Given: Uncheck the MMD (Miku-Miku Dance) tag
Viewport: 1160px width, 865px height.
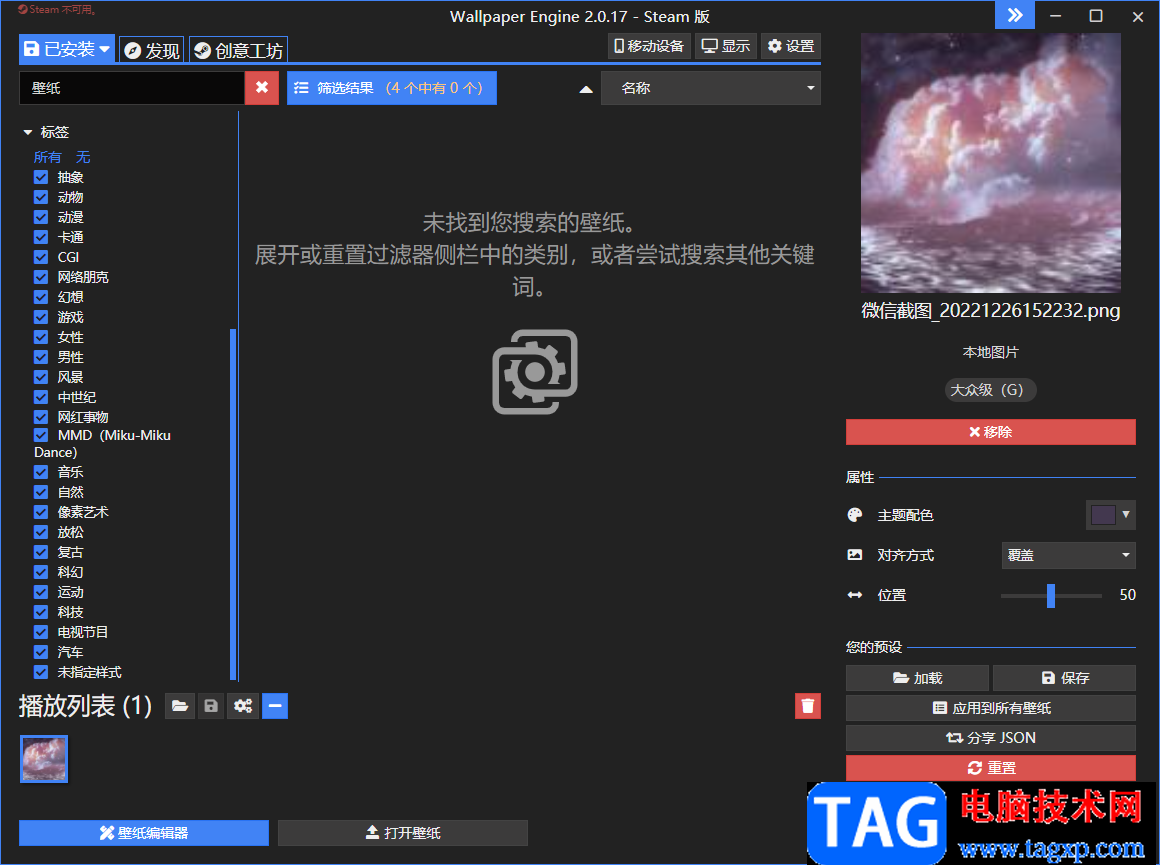Looking at the screenshot, I should click(41, 435).
